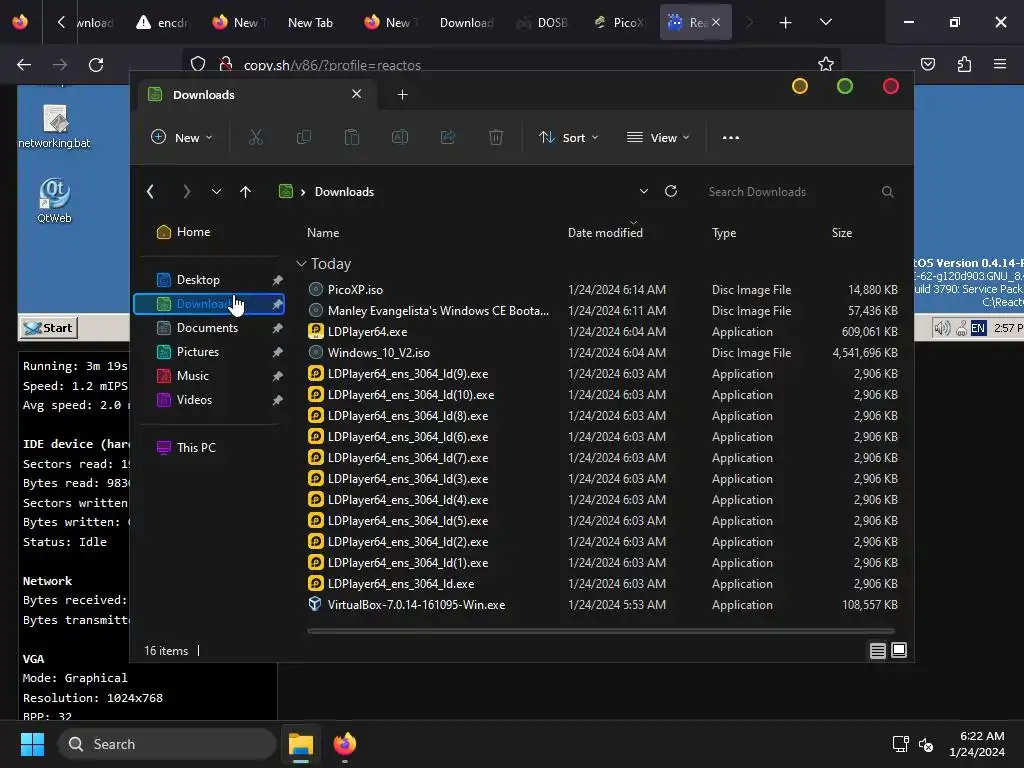The height and width of the screenshot is (768, 1024).
Task: Open the Firefox Pocket icon
Action: coord(928,64)
